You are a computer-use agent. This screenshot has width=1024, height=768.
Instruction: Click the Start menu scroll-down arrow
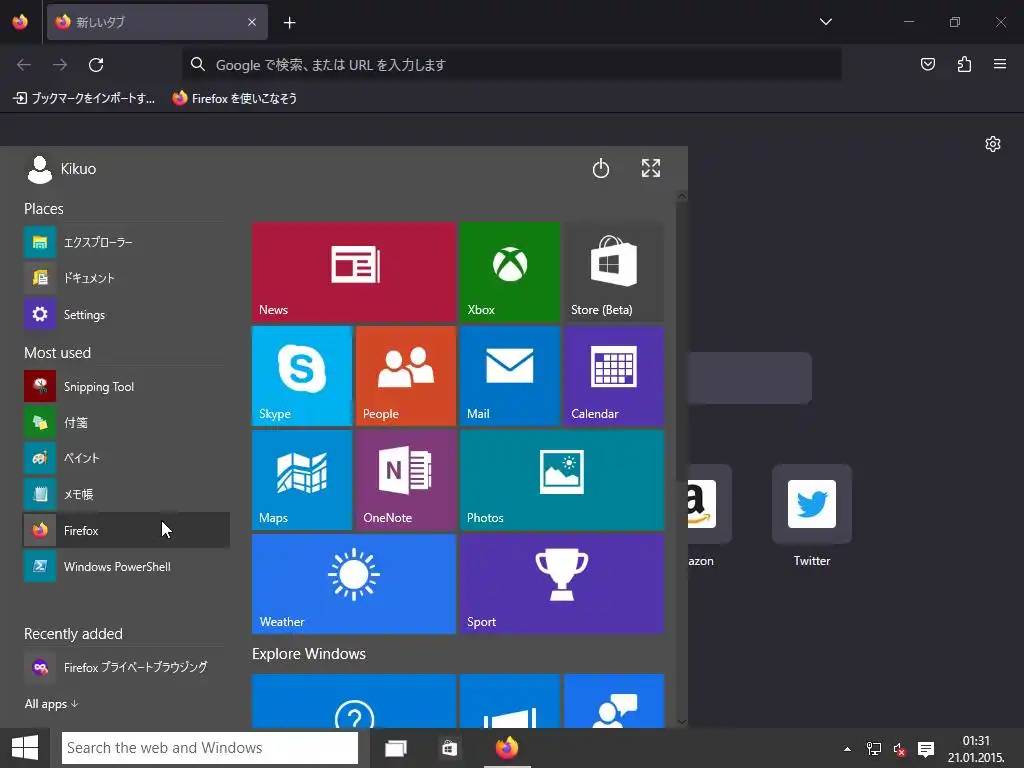[682, 722]
